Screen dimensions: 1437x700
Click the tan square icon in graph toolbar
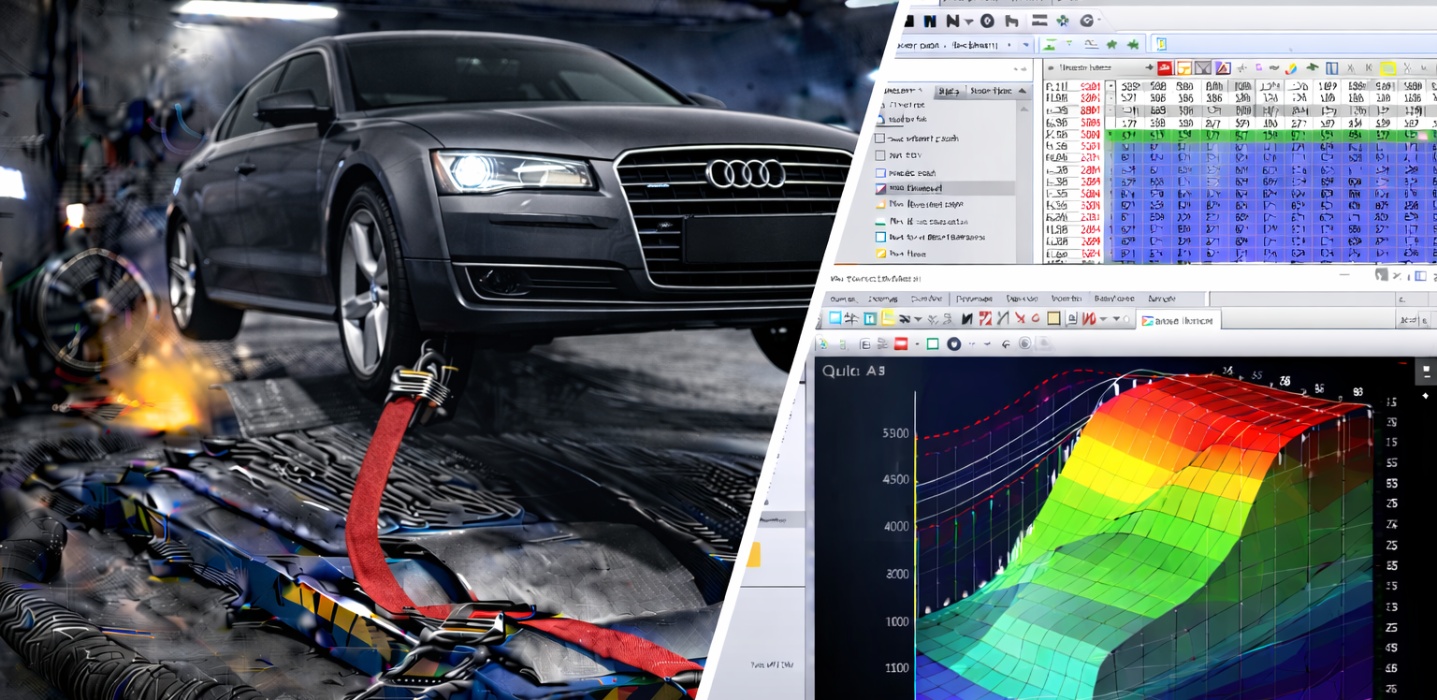tap(1054, 318)
